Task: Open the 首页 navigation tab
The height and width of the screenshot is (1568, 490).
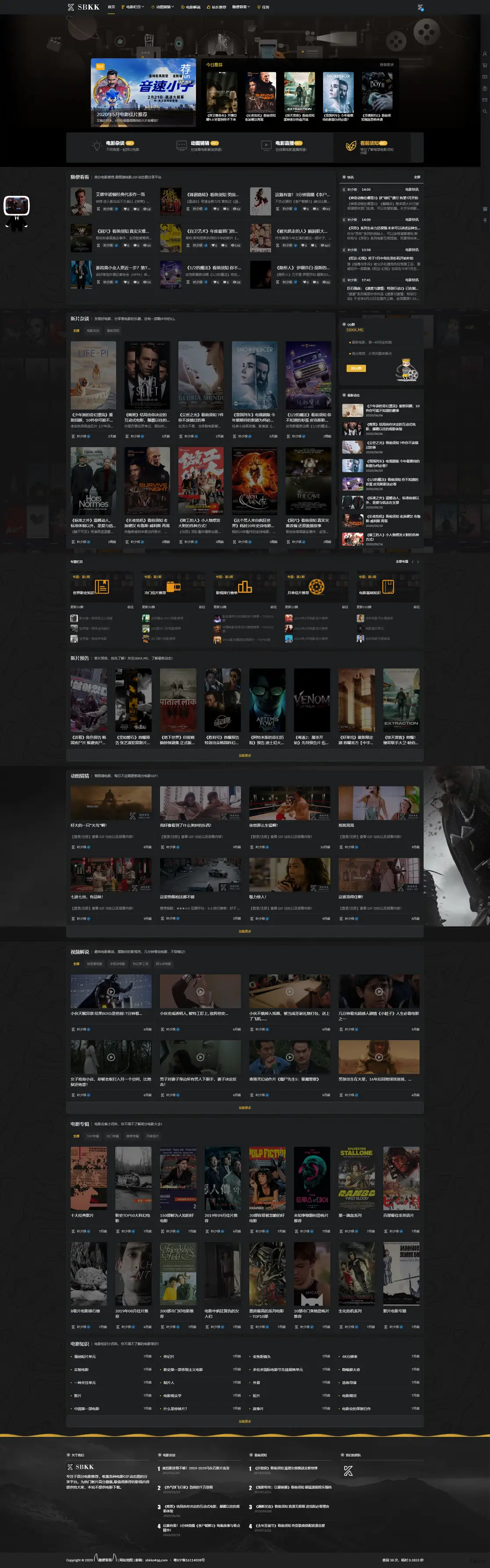Action: click(111, 7)
